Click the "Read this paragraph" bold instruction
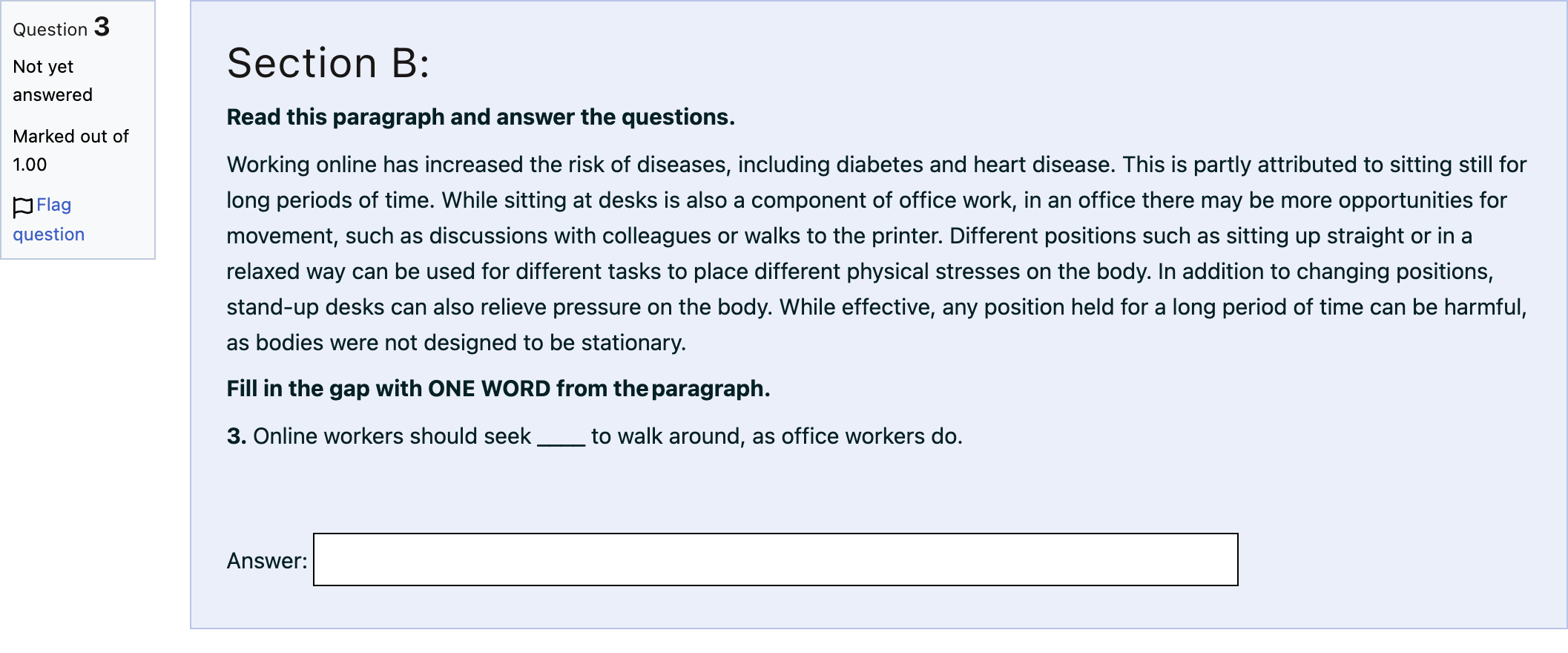The width and height of the screenshot is (1568, 653). click(481, 117)
